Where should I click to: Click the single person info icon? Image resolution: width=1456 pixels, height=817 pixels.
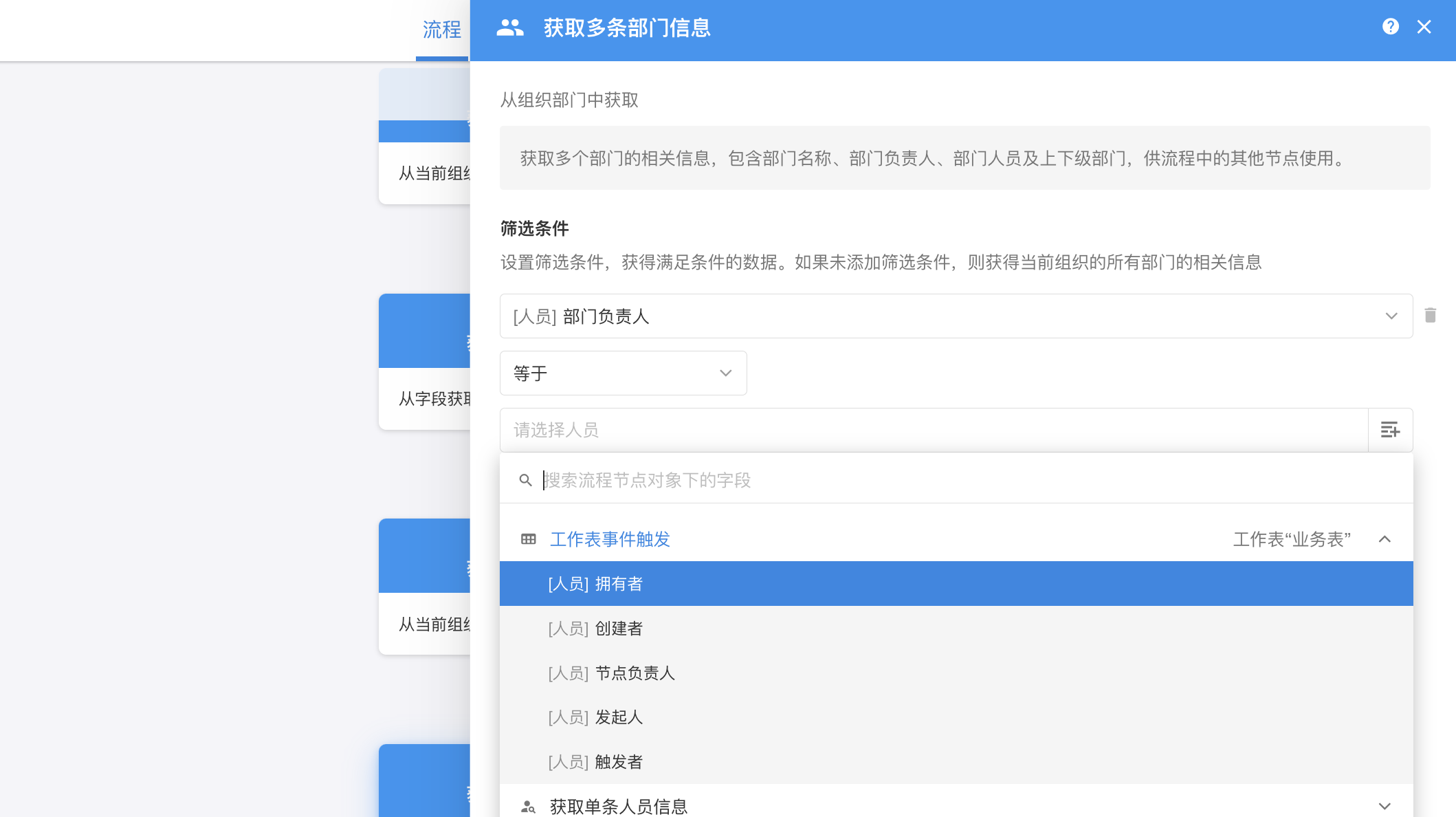[528, 806]
